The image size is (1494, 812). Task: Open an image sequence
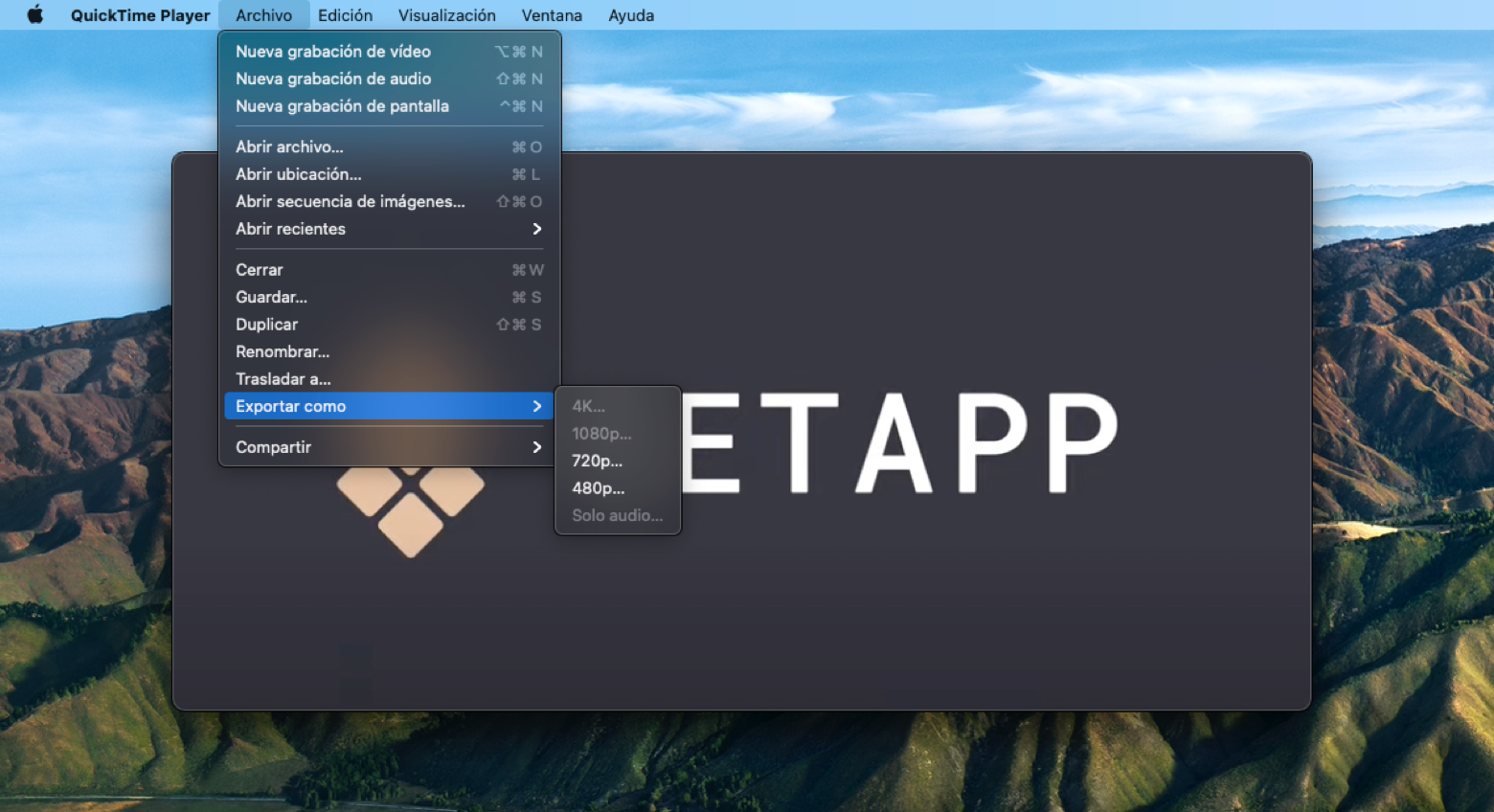pos(351,201)
